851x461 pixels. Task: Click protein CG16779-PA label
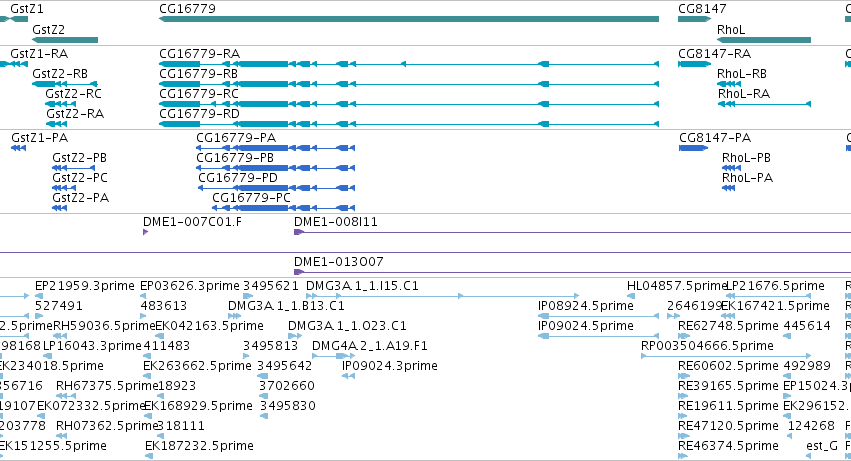click(x=236, y=138)
